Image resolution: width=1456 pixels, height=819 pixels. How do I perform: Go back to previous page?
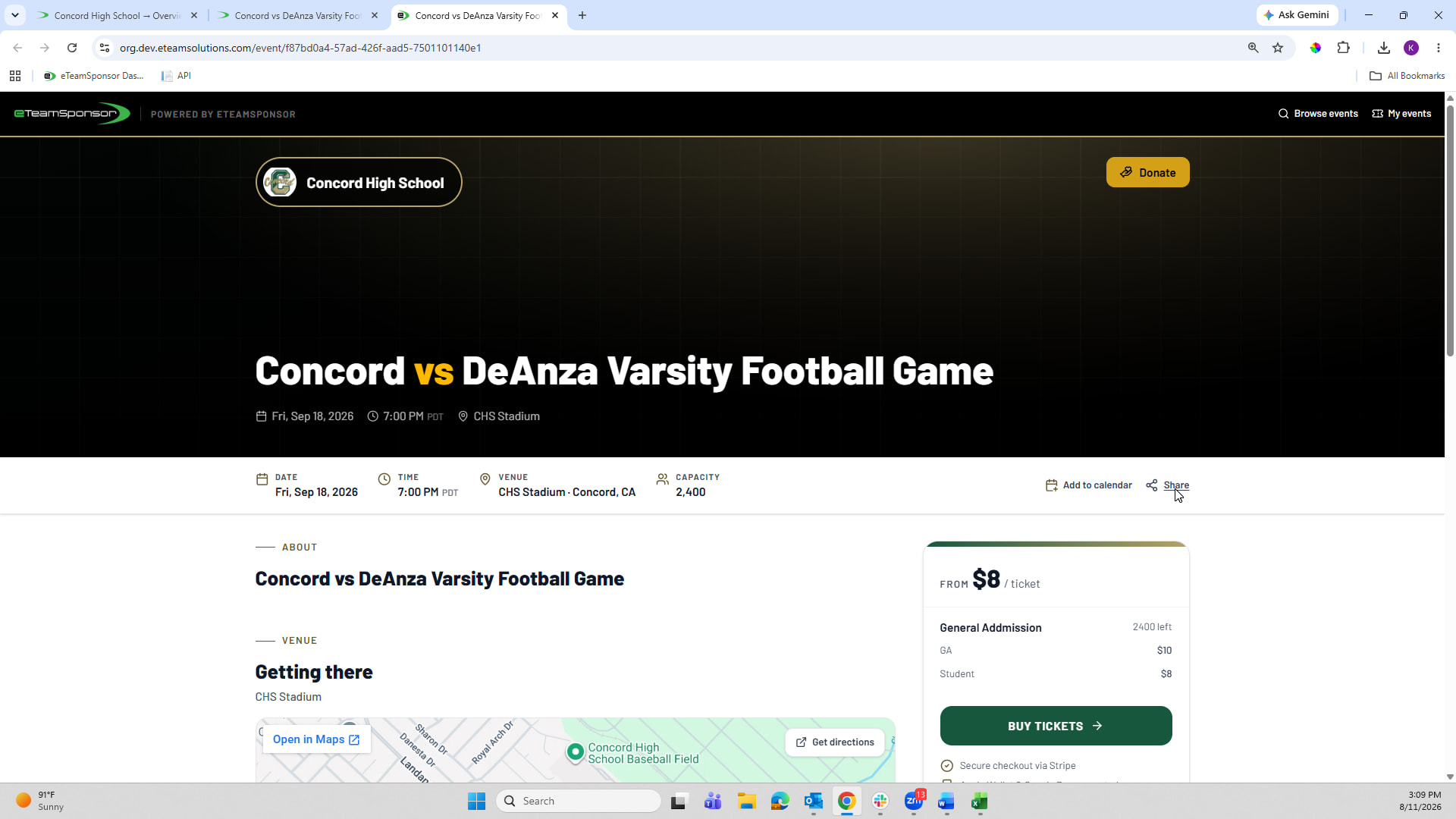coord(17,48)
